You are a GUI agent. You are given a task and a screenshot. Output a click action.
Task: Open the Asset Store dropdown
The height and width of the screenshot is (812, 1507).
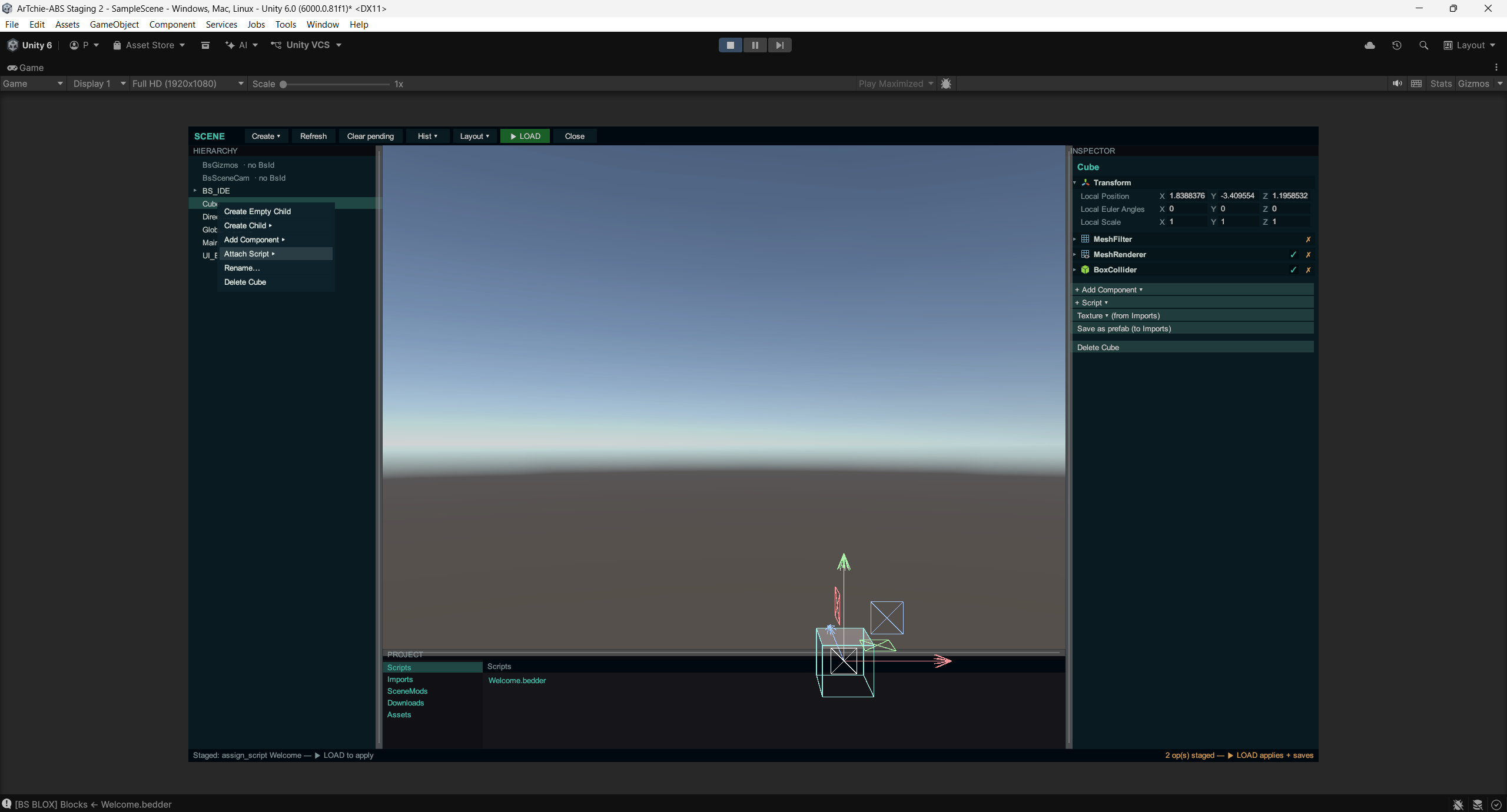149,45
